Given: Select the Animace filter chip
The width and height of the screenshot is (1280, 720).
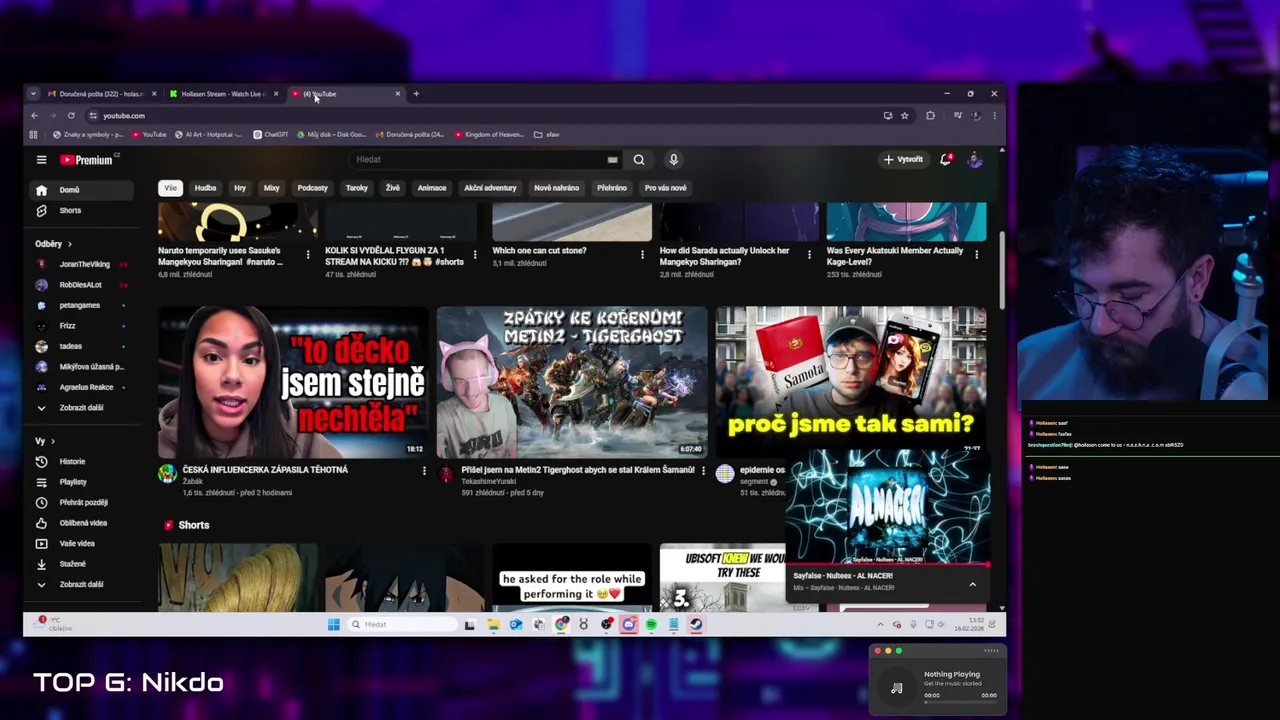Looking at the screenshot, I should [432, 188].
